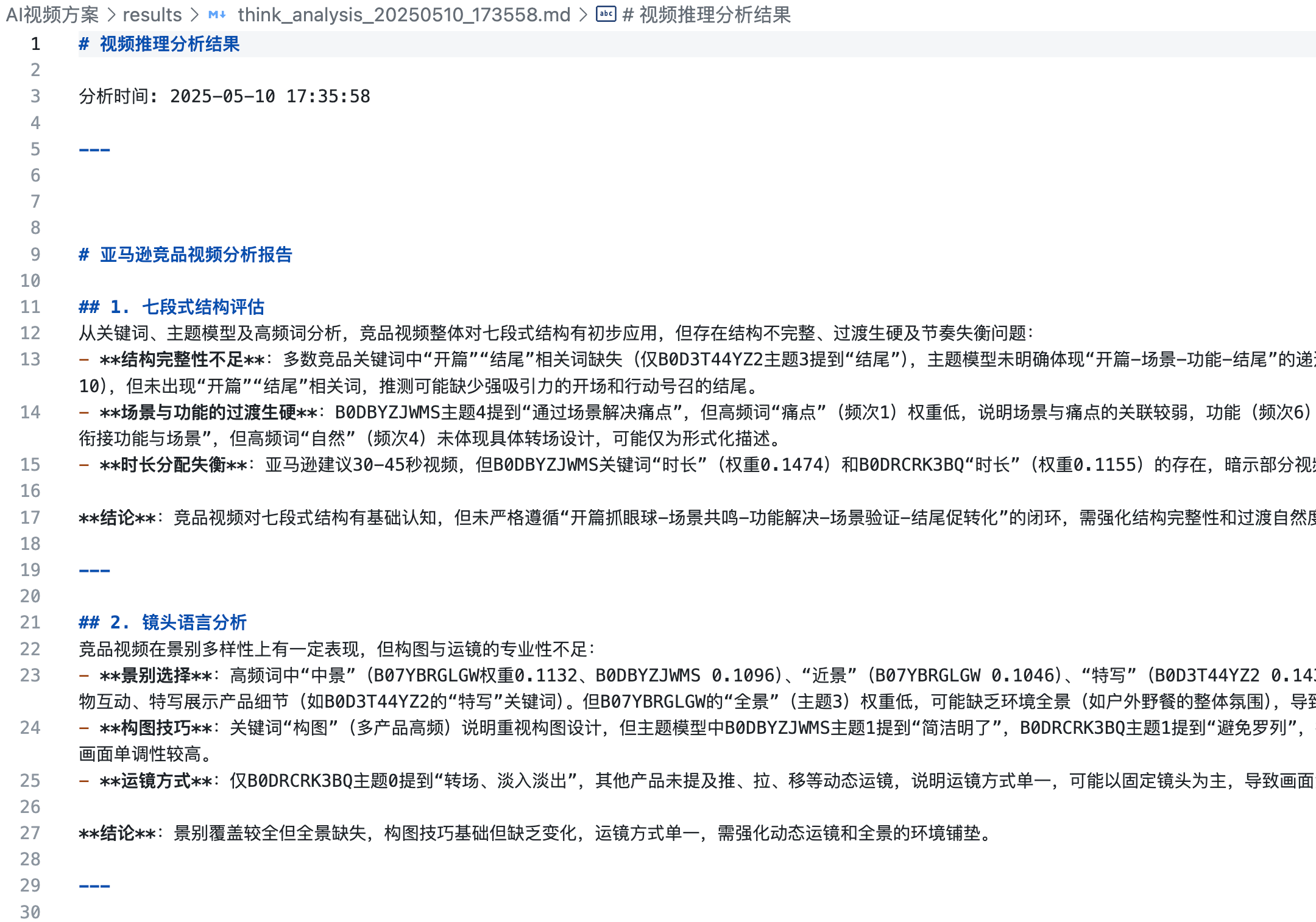1316x922 pixels.
Task: Click line number 1 in gutter
Action: pyautogui.click(x=35, y=44)
